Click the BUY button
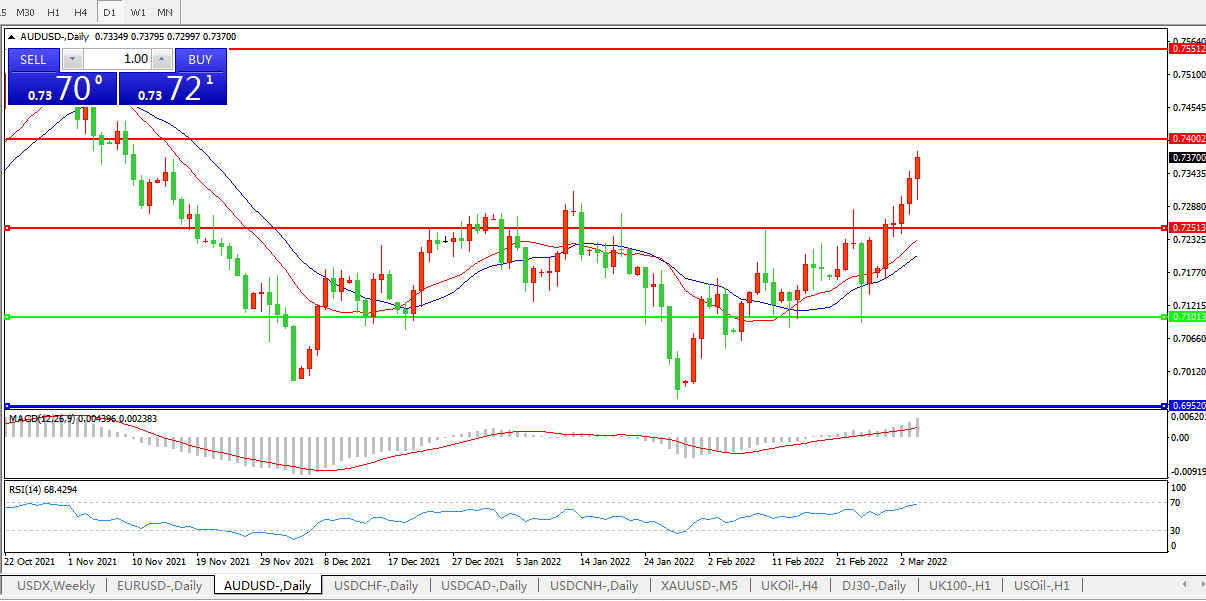Screen dimensions: 1206x601 tap(200, 60)
